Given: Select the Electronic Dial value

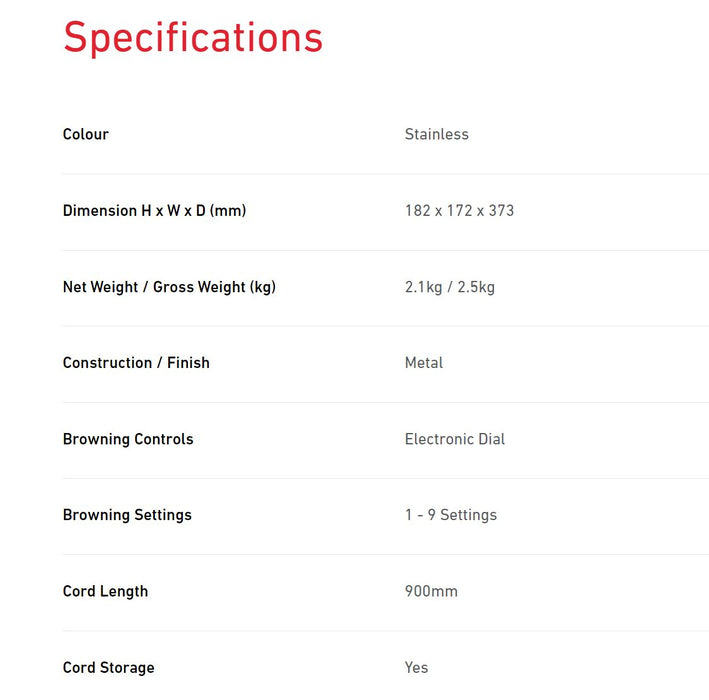Looking at the screenshot, I should click(x=455, y=439).
